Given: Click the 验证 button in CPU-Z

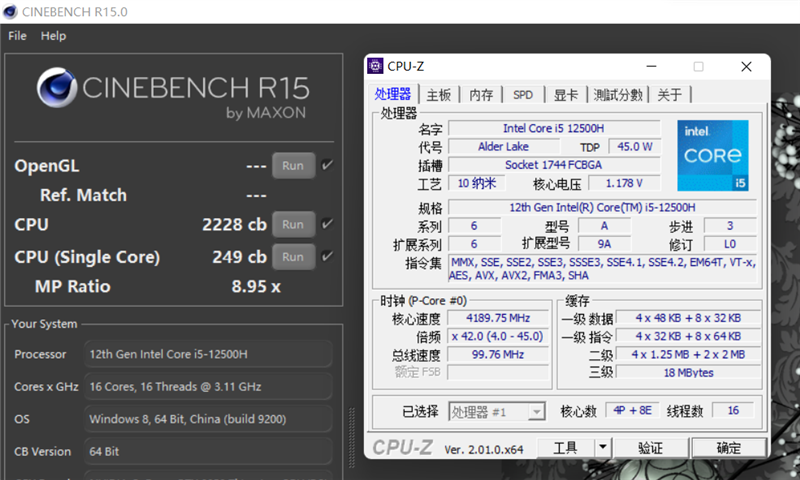Looking at the screenshot, I should [x=651, y=447].
